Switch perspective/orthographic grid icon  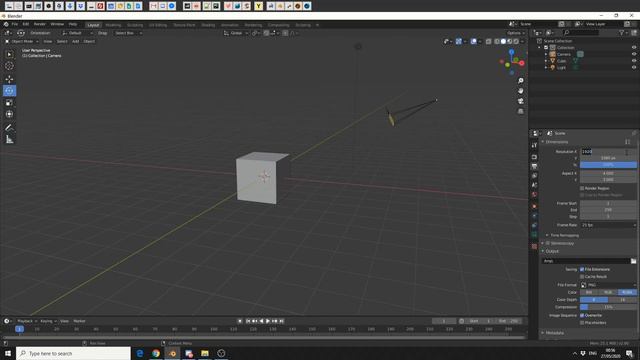tap(520, 111)
